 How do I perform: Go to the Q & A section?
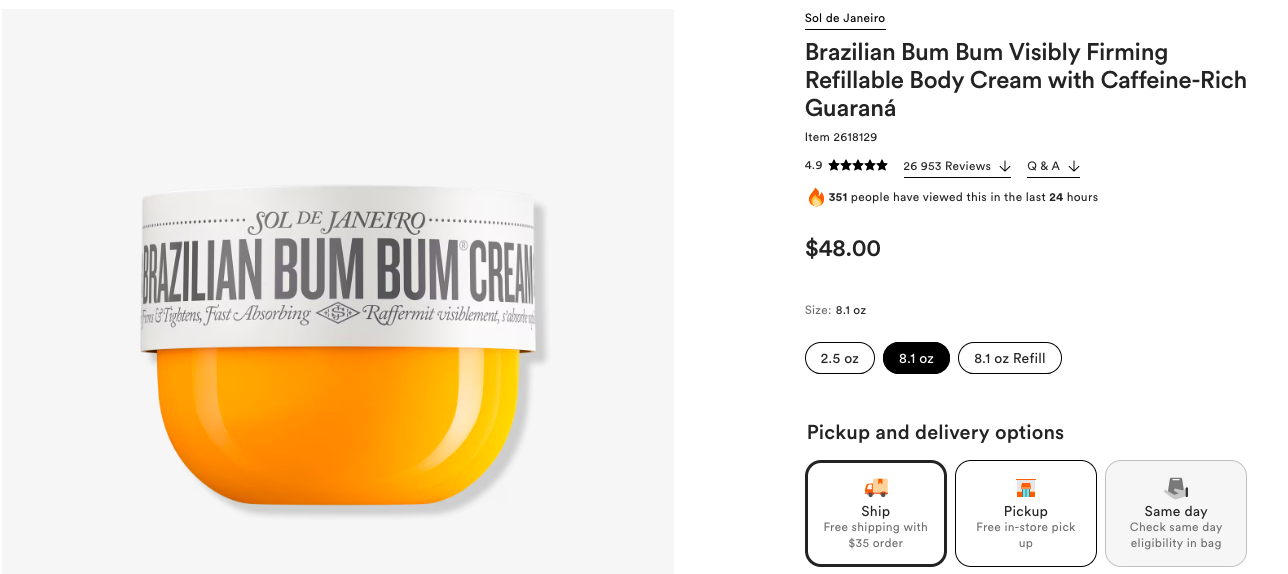[x=1043, y=166]
